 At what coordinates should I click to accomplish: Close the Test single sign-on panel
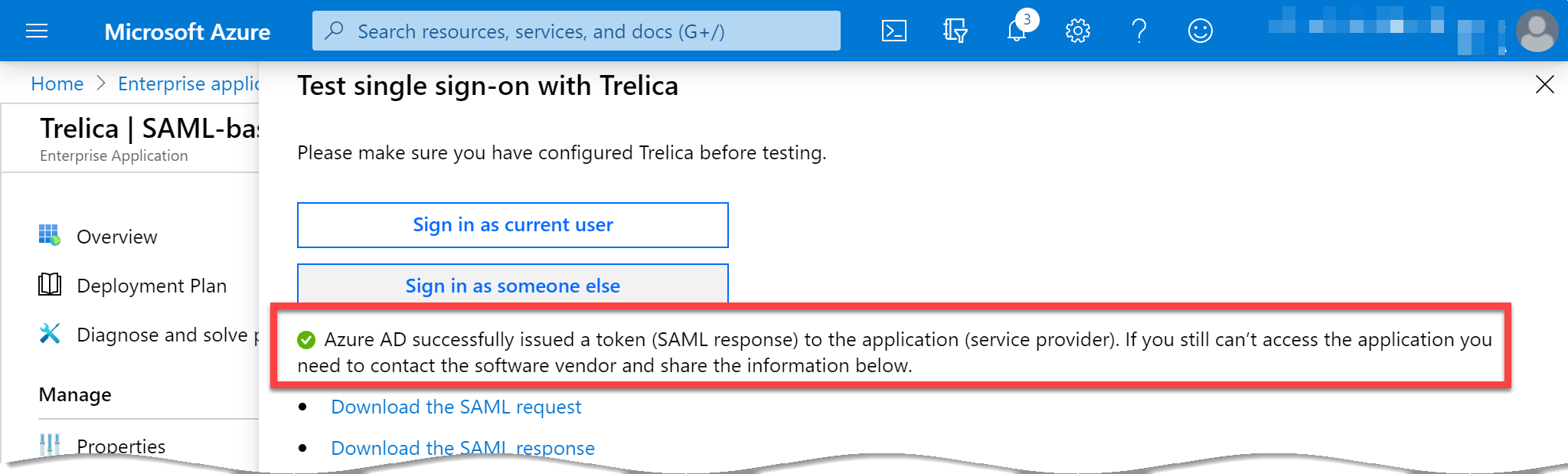click(x=1544, y=84)
